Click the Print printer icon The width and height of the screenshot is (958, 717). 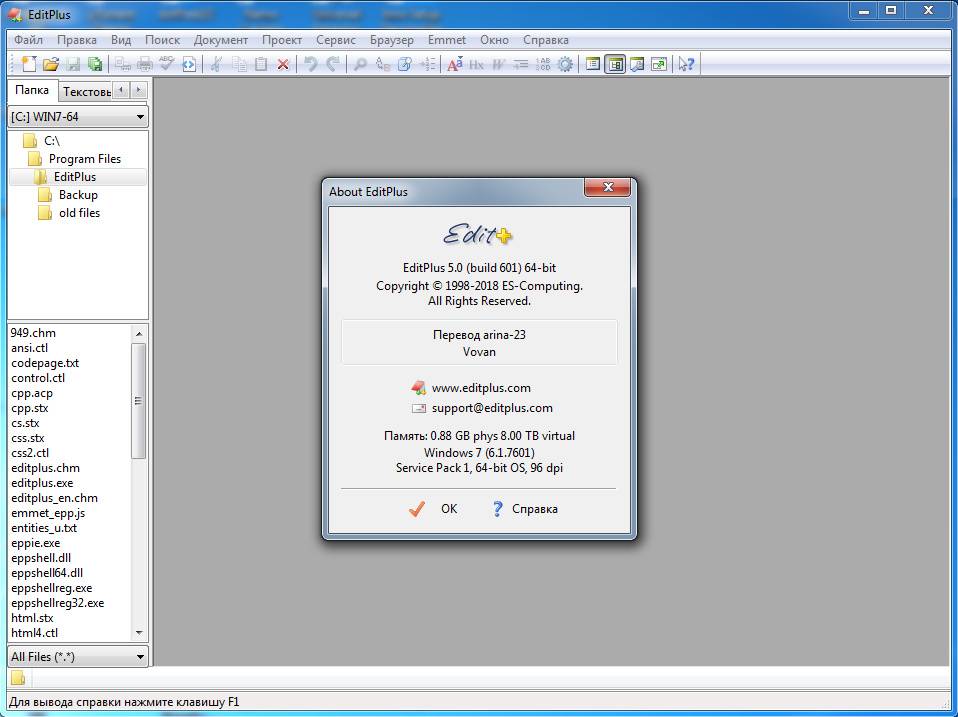click(x=145, y=64)
